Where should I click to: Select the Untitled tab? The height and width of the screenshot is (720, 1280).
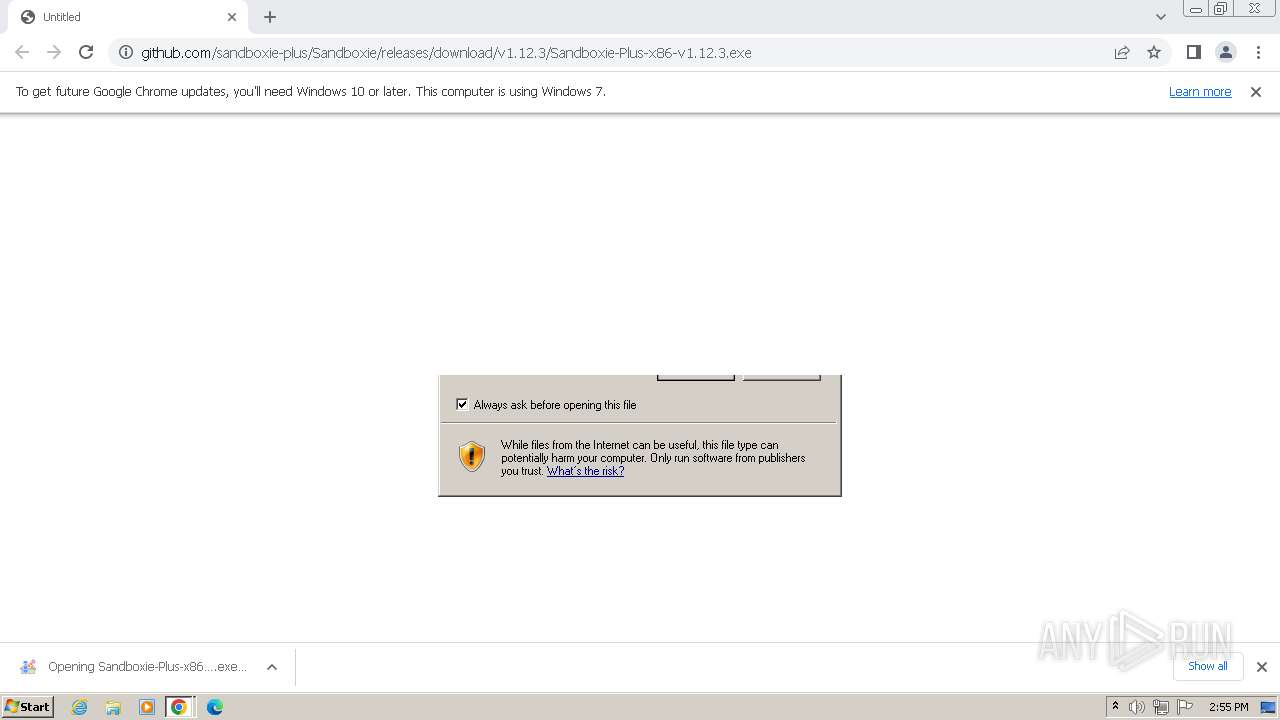click(130, 17)
